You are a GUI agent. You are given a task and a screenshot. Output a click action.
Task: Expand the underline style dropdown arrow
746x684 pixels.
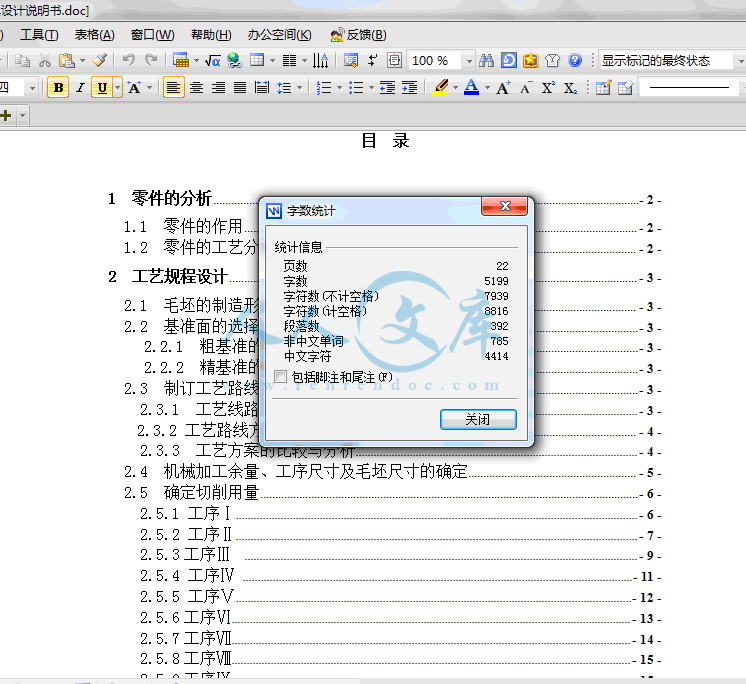tap(118, 88)
